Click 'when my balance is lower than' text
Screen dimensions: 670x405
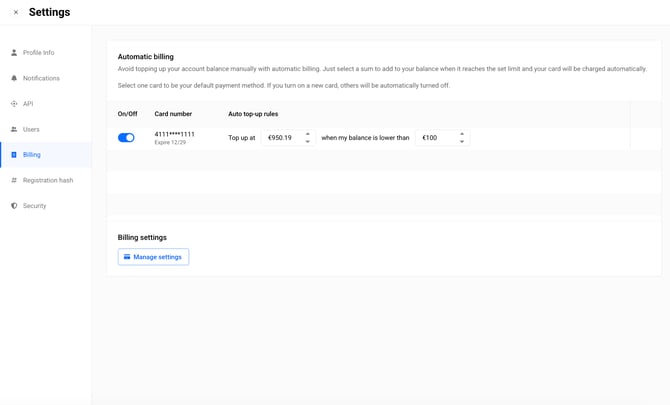pos(365,138)
